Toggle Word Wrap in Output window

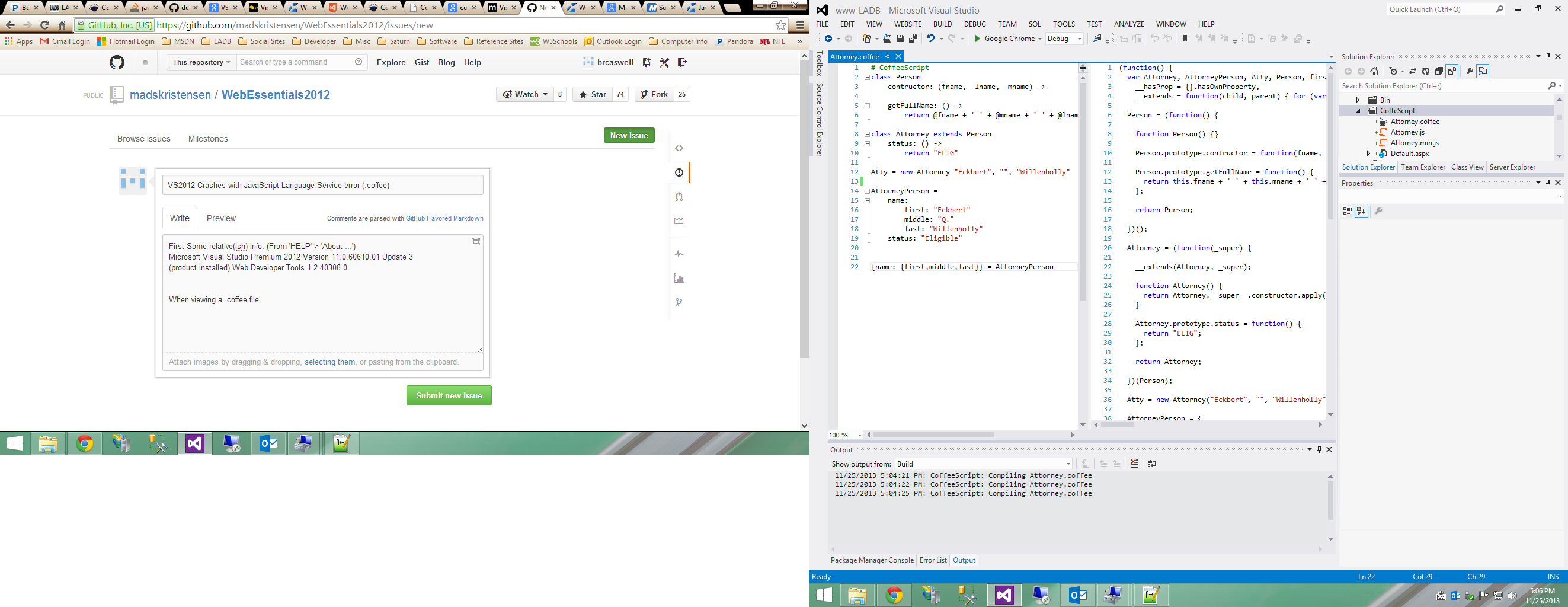pos(1151,464)
